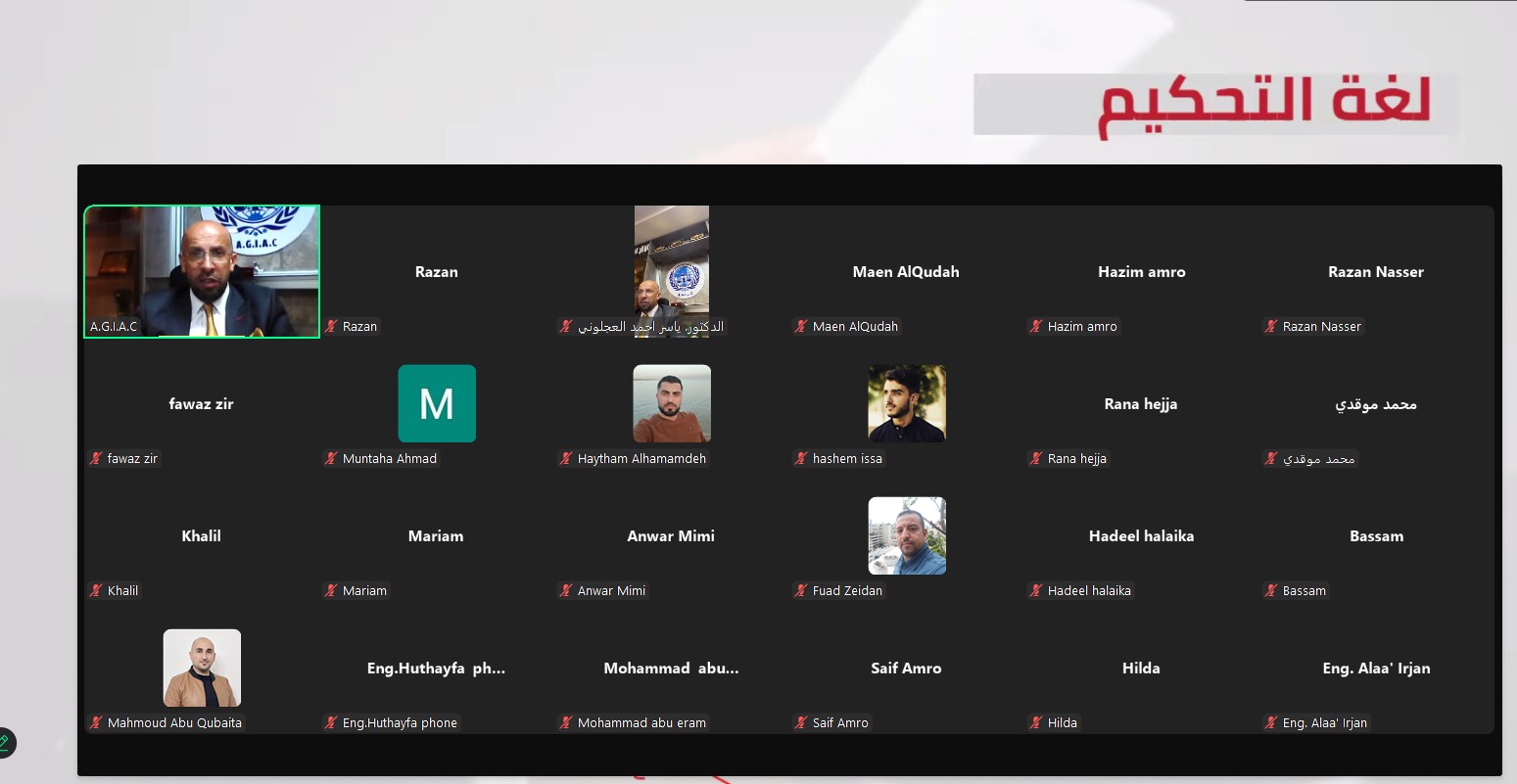Select the A.G.I.A.C active speaker video tile
Image resolution: width=1517 pixels, height=784 pixels.
(202, 271)
